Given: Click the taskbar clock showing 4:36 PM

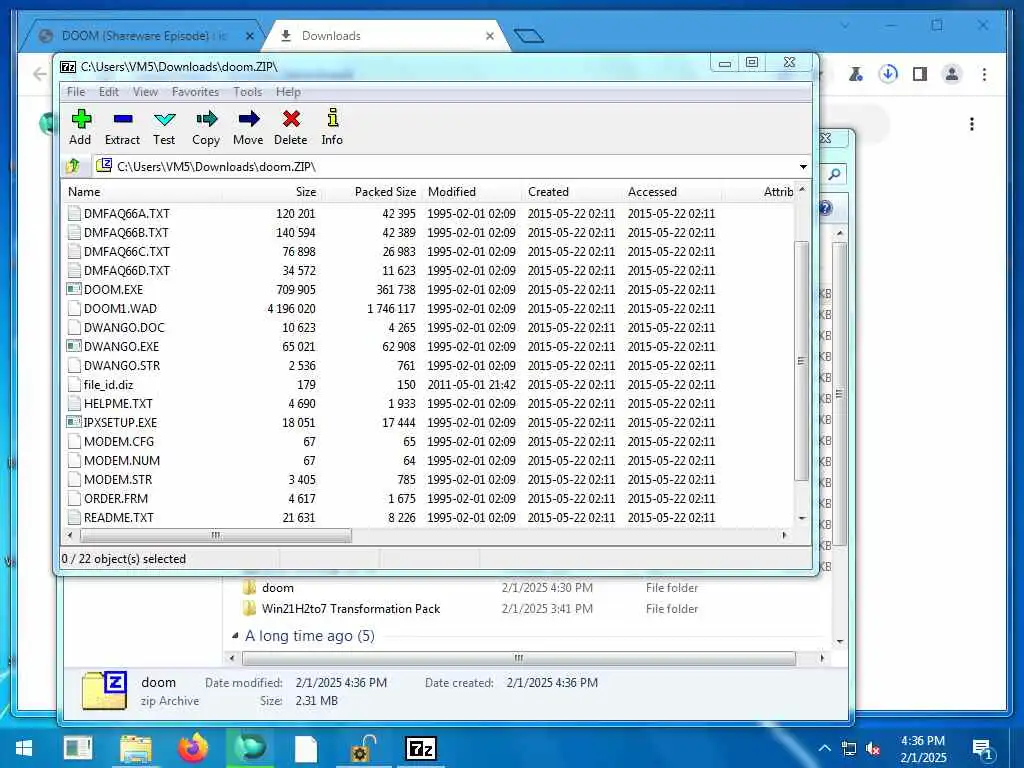Looking at the screenshot, I should 923,748.
